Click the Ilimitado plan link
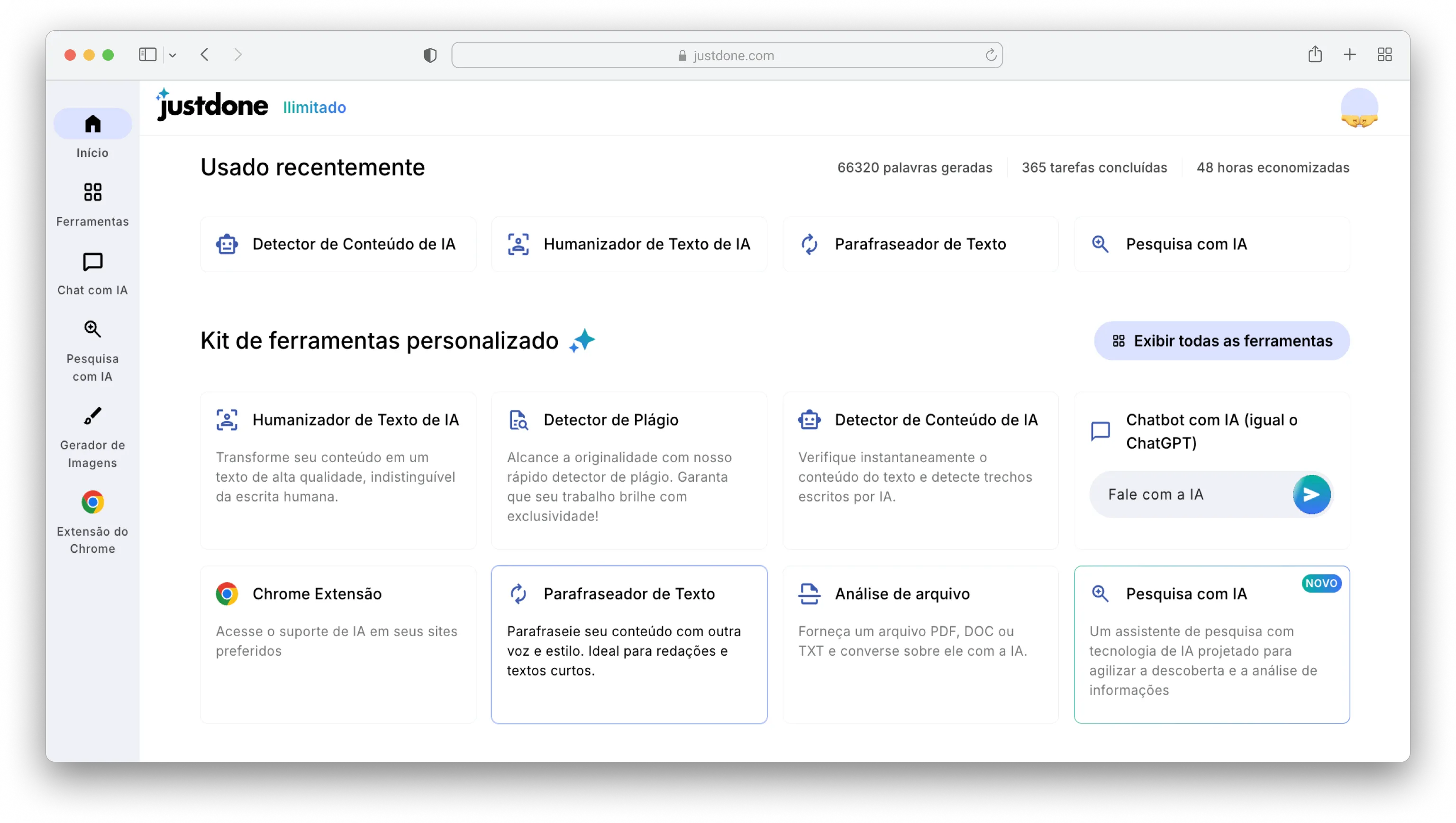Image resolution: width=1456 pixels, height=823 pixels. [x=314, y=108]
